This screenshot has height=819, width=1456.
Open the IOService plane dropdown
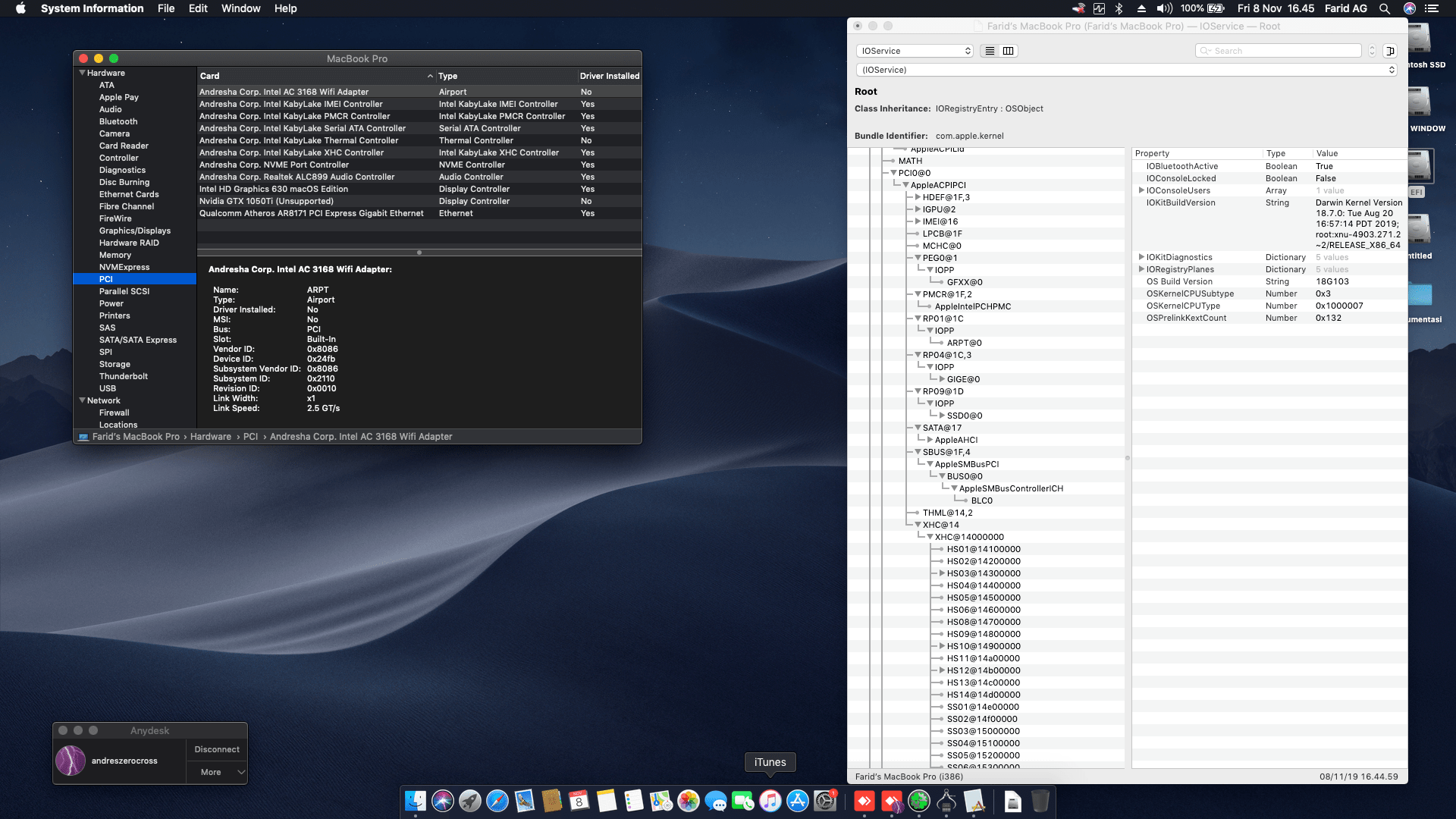tap(914, 51)
